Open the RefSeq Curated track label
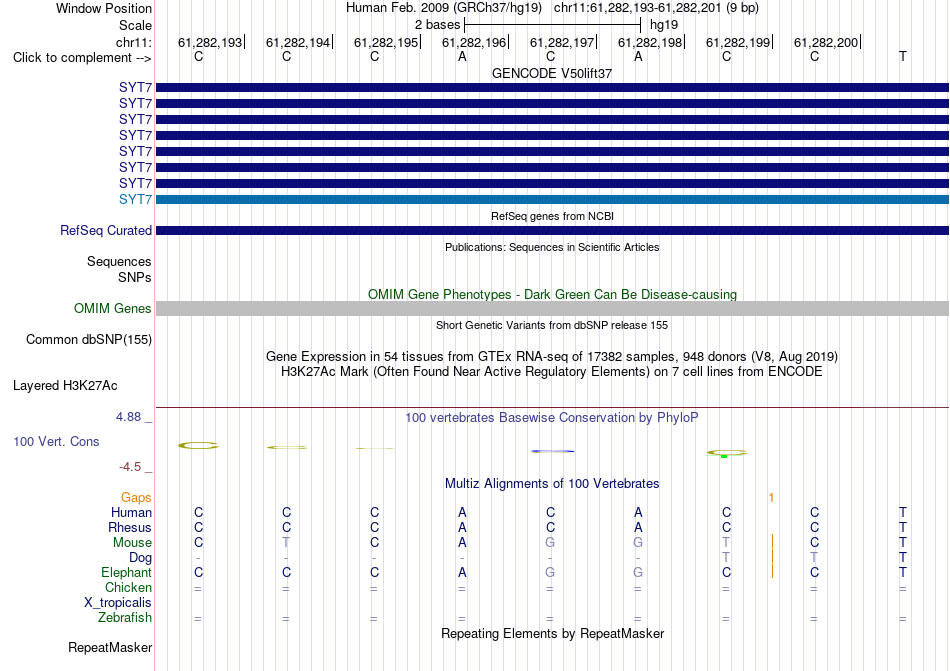The width and height of the screenshot is (950, 671). coord(105,231)
